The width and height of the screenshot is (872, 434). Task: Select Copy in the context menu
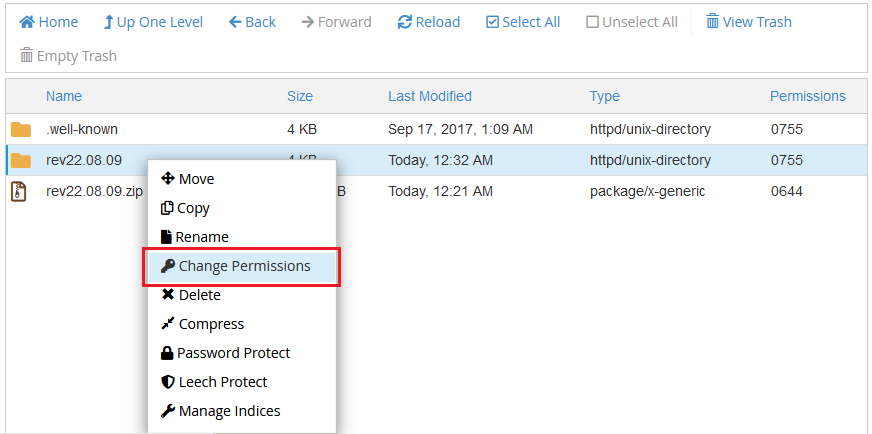point(185,208)
